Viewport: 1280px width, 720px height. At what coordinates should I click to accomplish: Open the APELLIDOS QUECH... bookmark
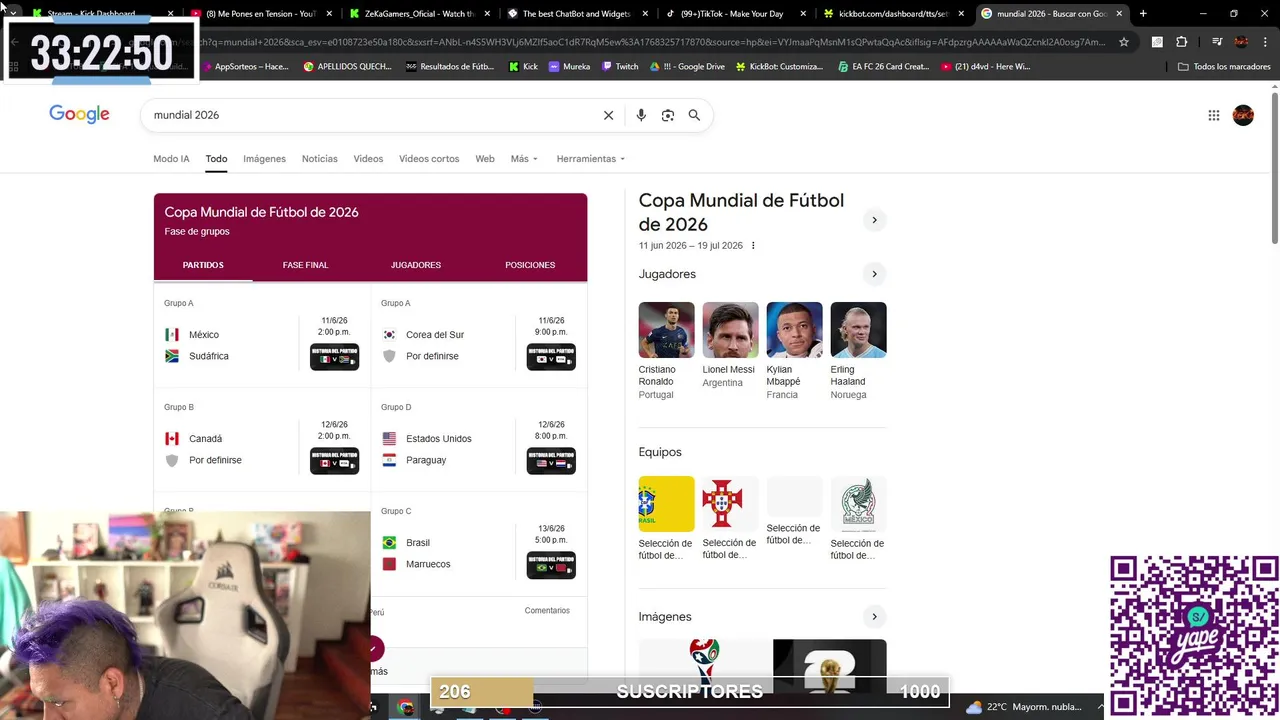tap(347, 66)
